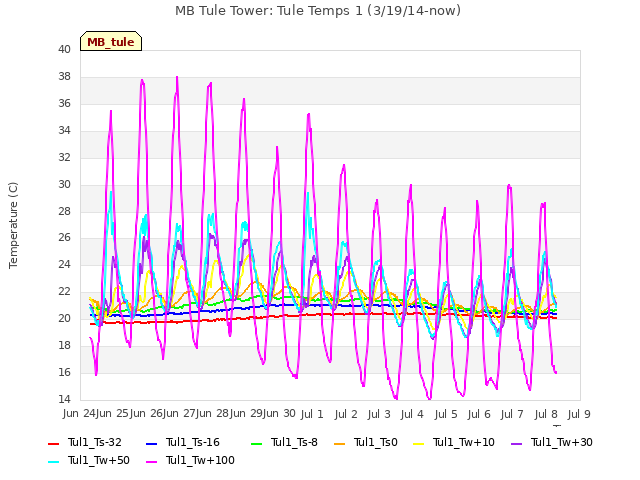
Task: Click the Temperature (C) axis title
Action: [13, 225]
